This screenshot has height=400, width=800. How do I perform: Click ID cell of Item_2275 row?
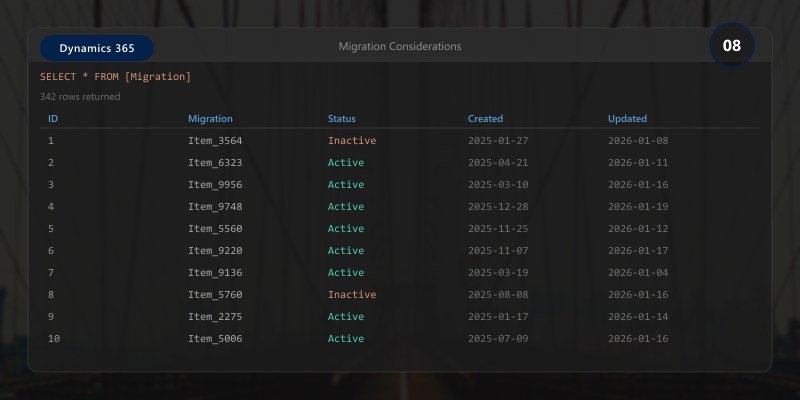pos(51,316)
